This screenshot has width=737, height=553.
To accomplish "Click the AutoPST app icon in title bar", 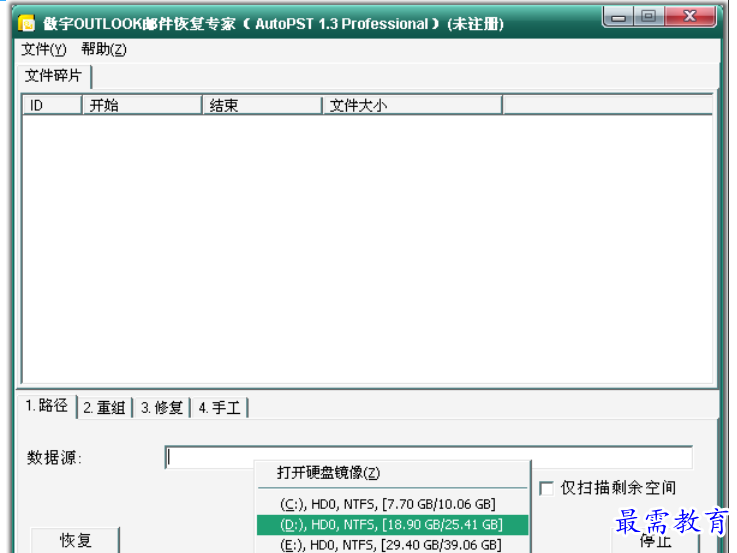I will [x=27, y=23].
